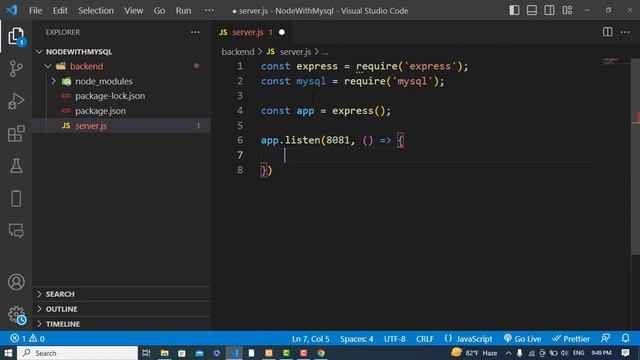Click the Prettier status item
The height and width of the screenshot is (360, 640).
click(x=571, y=339)
